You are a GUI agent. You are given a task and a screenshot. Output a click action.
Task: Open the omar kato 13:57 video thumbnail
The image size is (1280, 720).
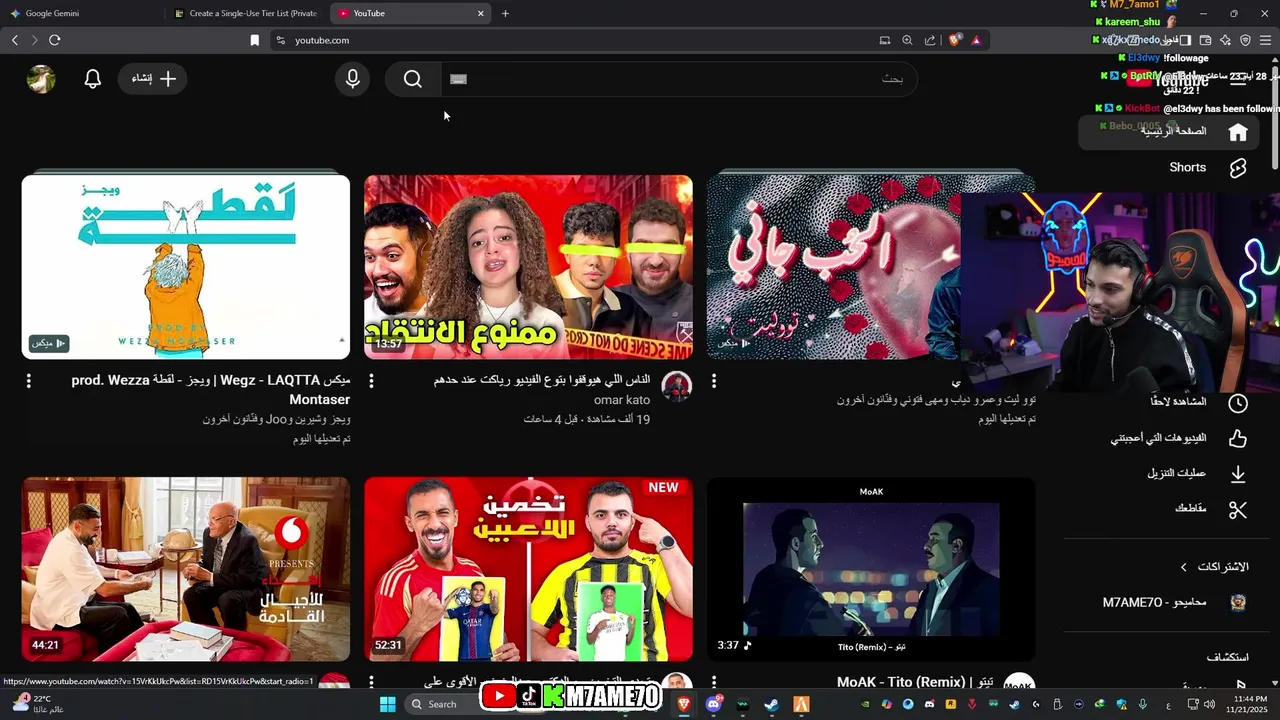528,267
